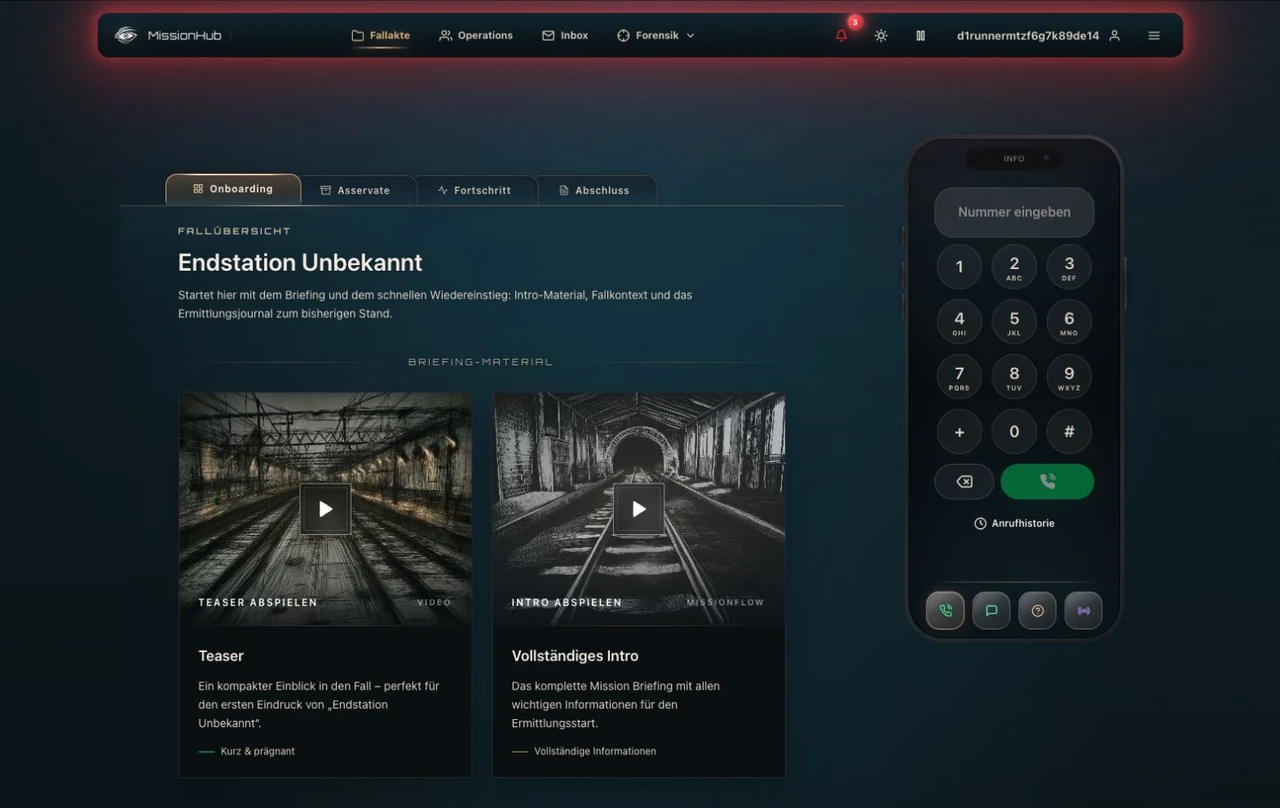Open the radio broadcast app in the dock
The image size is (1280, 808).
[x=1083, y=610]
